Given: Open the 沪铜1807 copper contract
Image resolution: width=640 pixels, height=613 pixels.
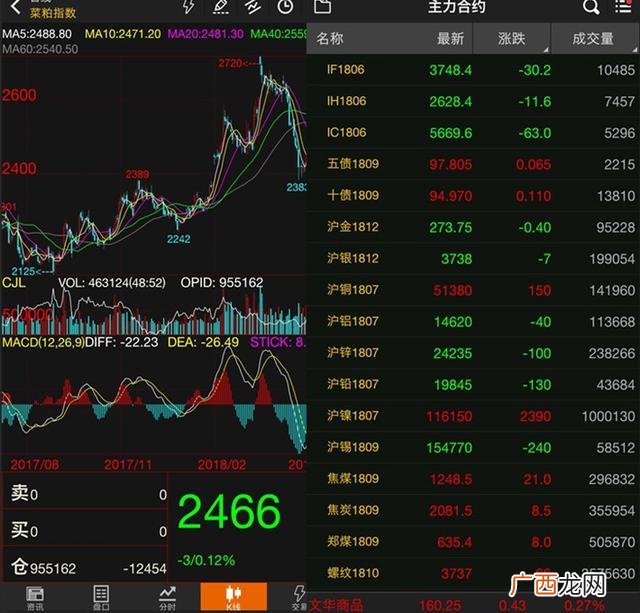Looking at the screenshot, I should click(473, 290).
